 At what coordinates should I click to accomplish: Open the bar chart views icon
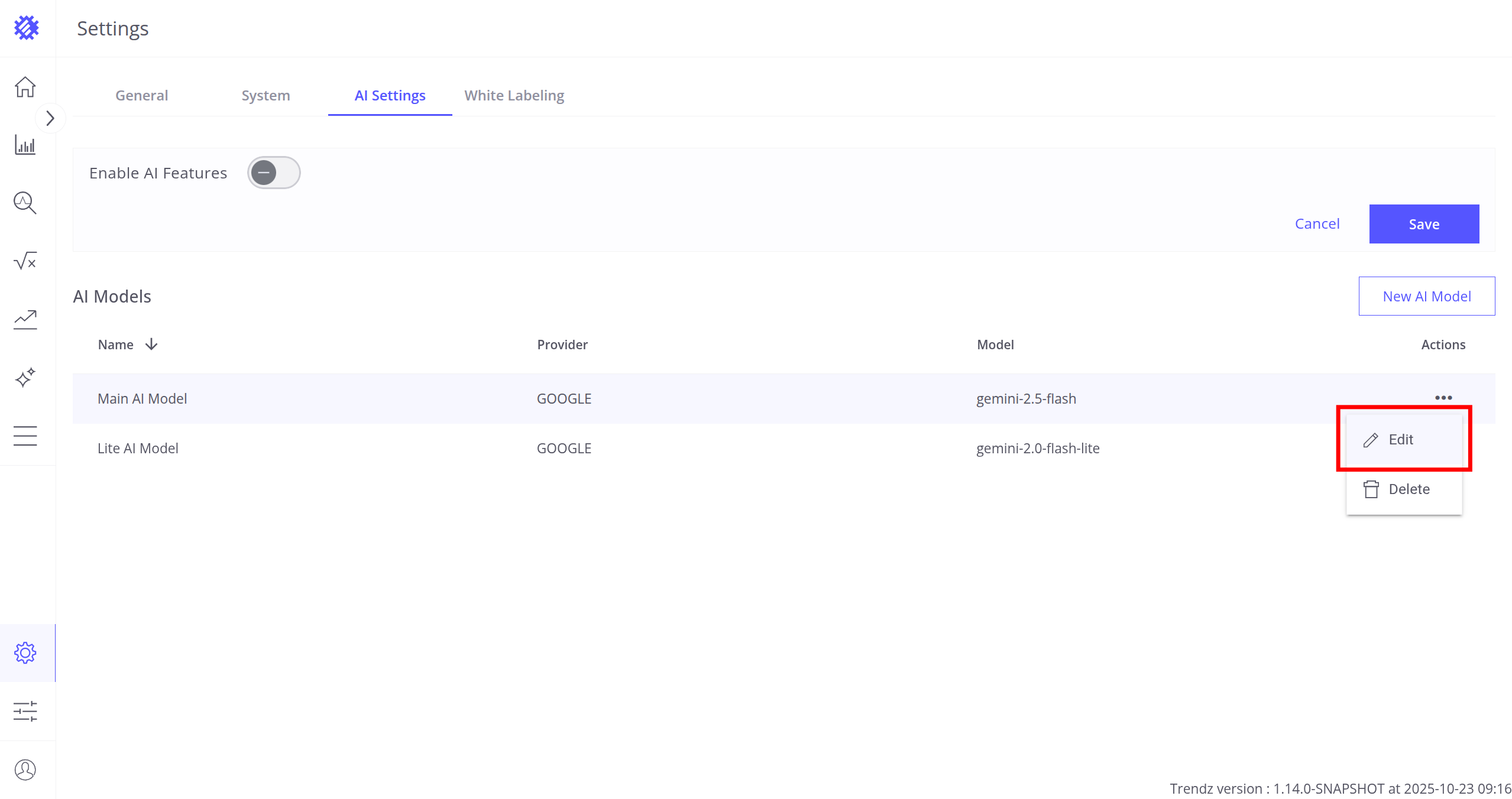tap(25, 145)
